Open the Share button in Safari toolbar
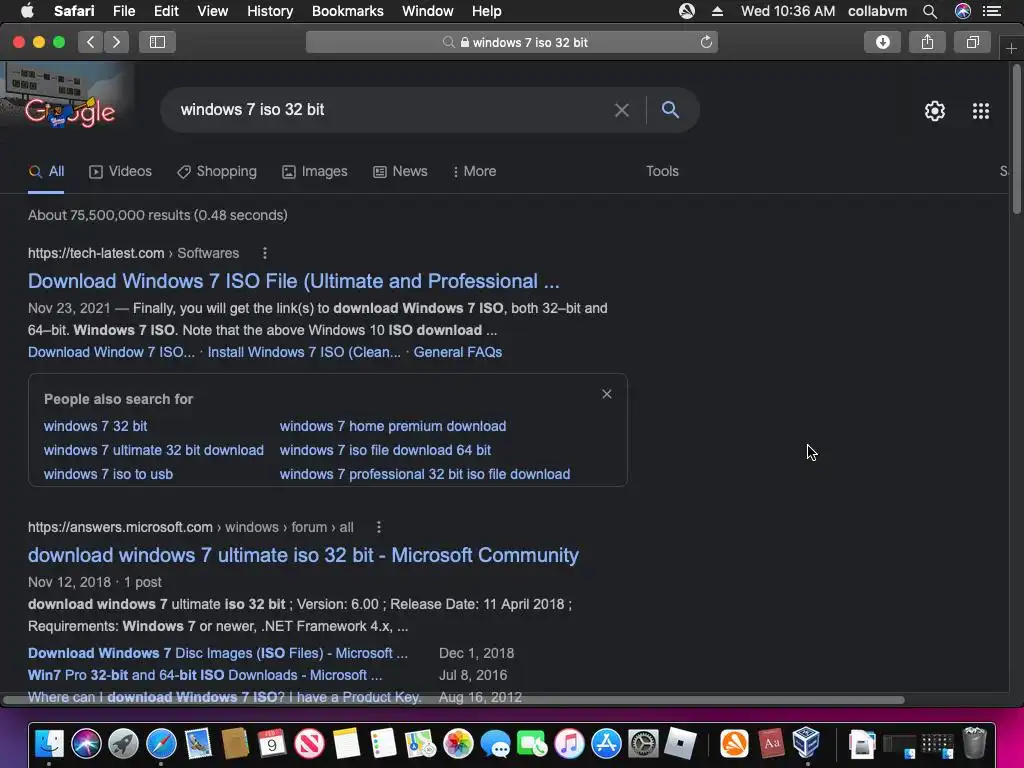This screenshot has height=768, width=1024. pyautogui.click(x=927, y=42)
